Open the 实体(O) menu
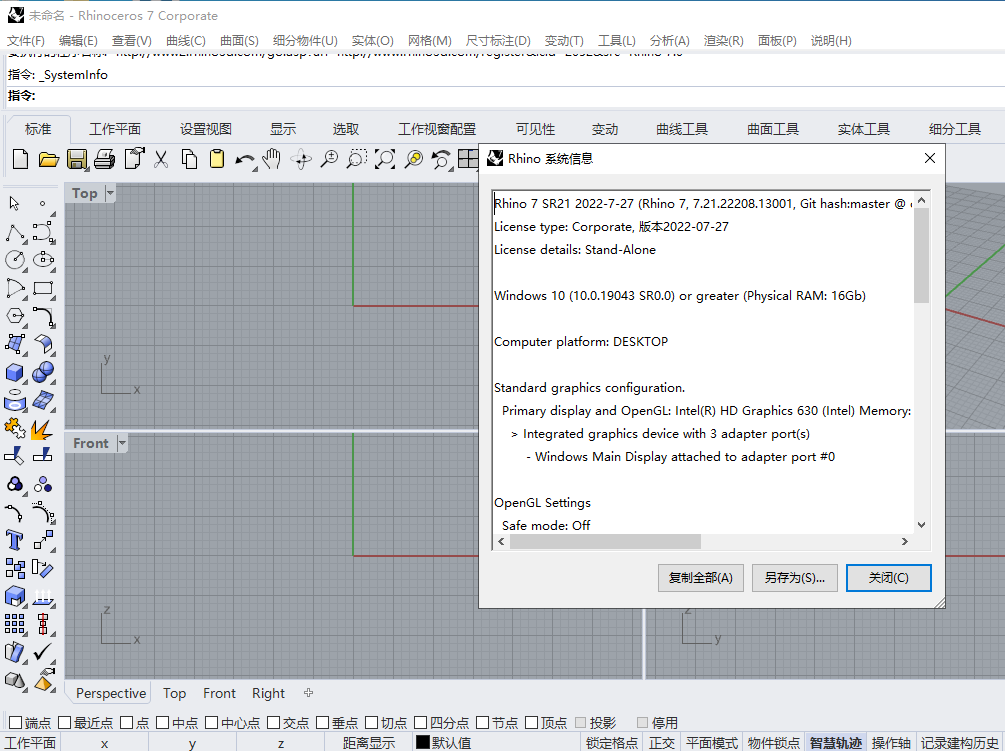1005x751 pixels. [372, 40]
